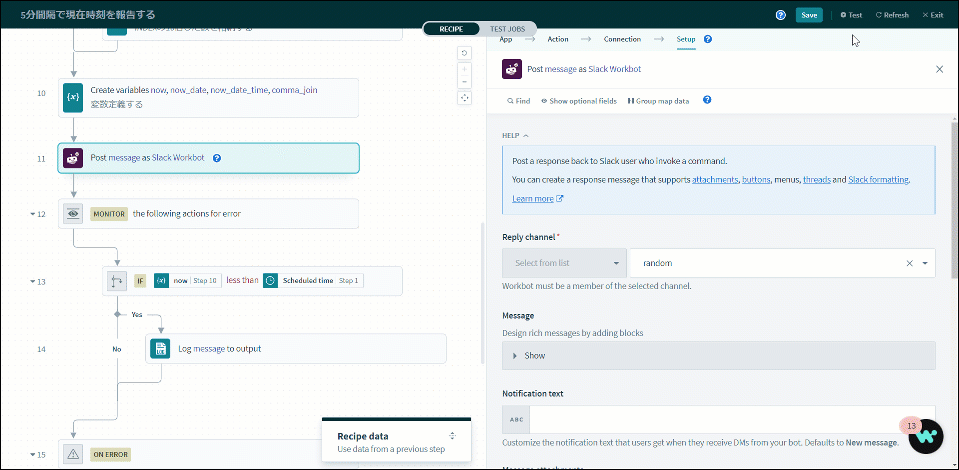Click the Yes branch label
The image size is (959, 470).
coord(137,315)
